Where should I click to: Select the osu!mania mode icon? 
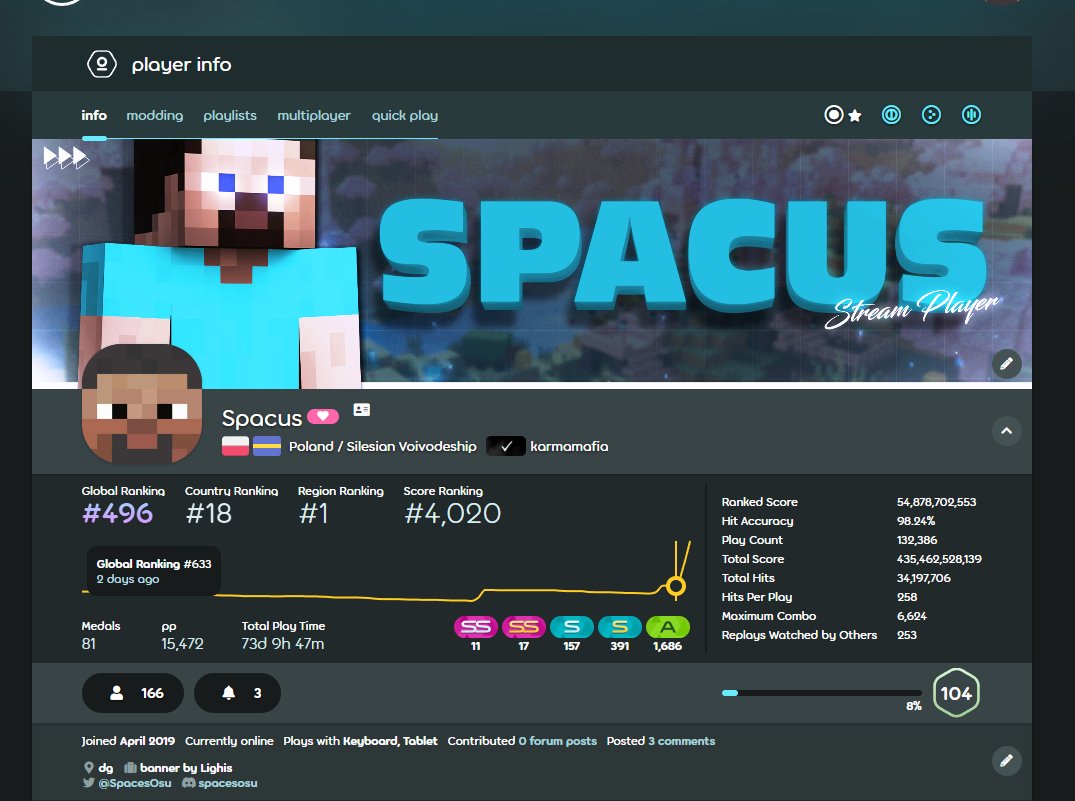[x=971, y=115]
